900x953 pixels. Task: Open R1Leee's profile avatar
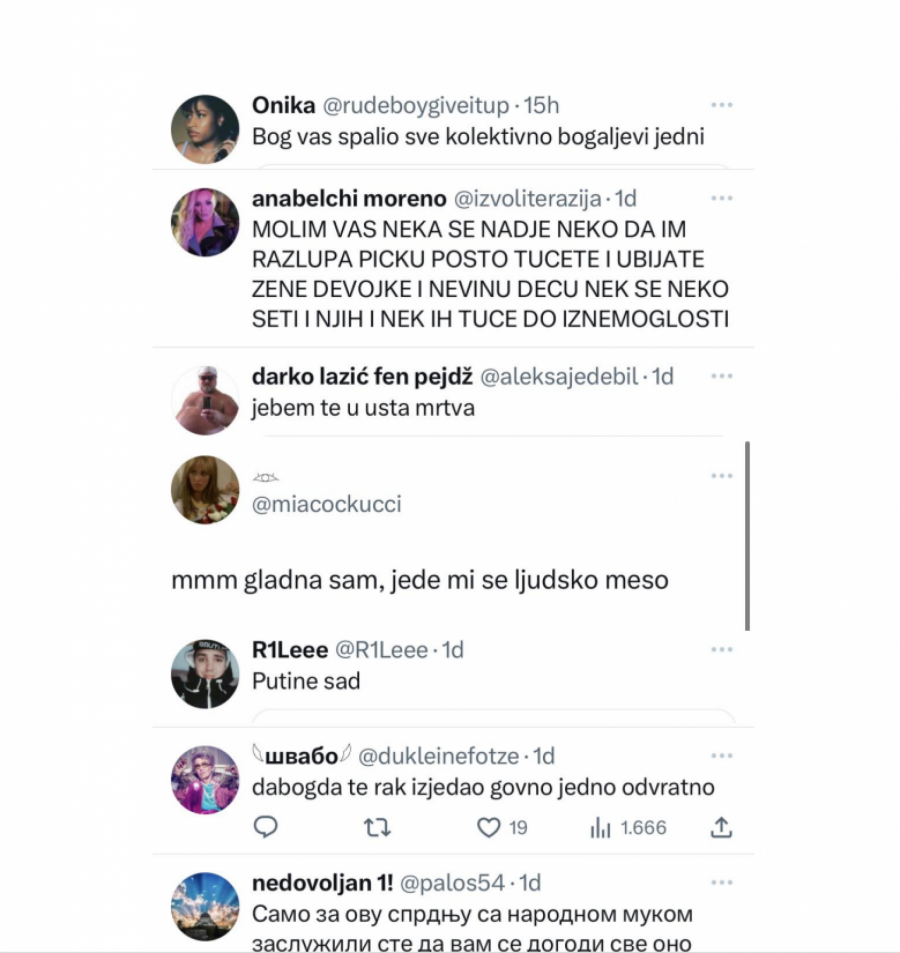click(x=205, y=674)
